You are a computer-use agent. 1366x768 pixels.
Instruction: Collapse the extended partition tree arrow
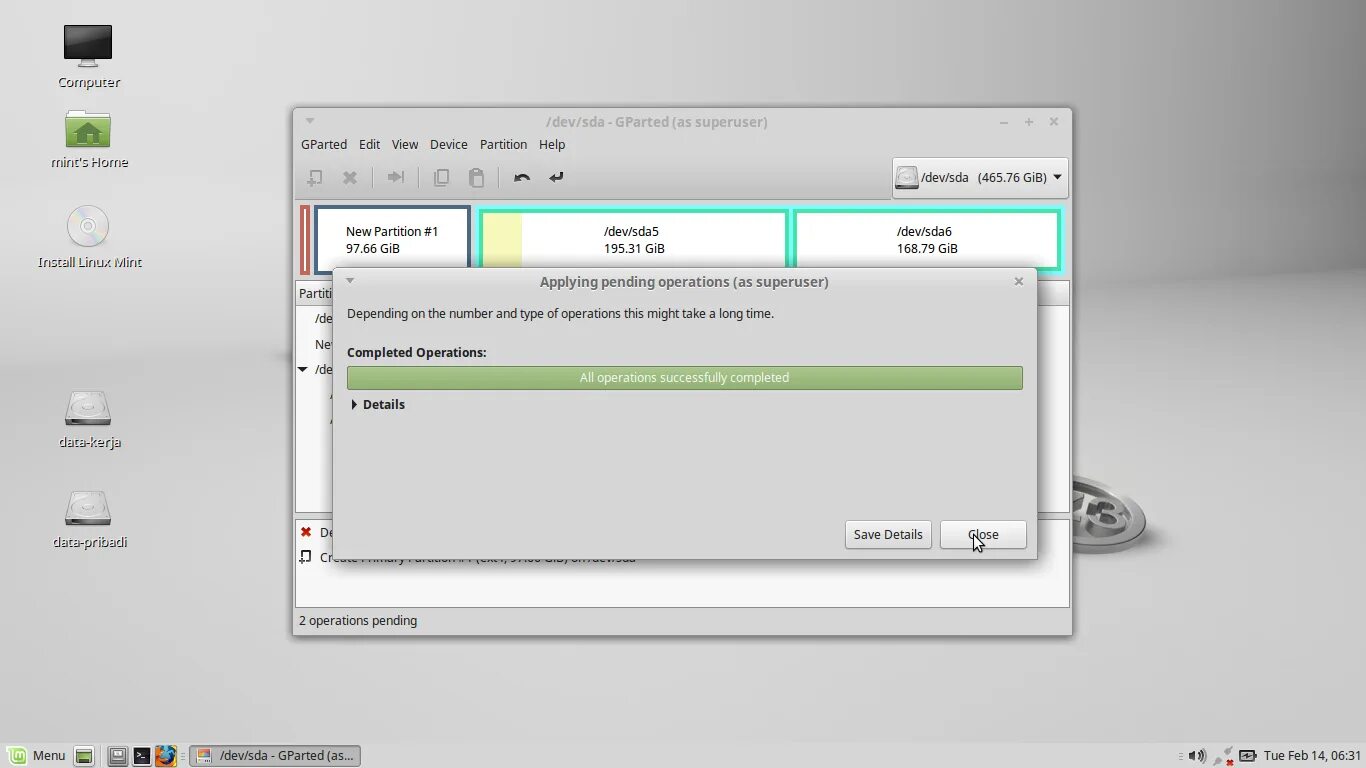tap(303, 369)
